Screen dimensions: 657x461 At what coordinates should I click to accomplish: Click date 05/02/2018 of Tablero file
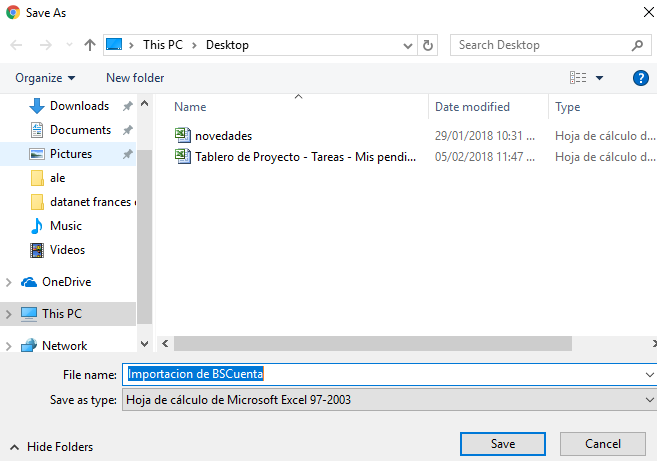pyautogui.click(x=484, y=157)
